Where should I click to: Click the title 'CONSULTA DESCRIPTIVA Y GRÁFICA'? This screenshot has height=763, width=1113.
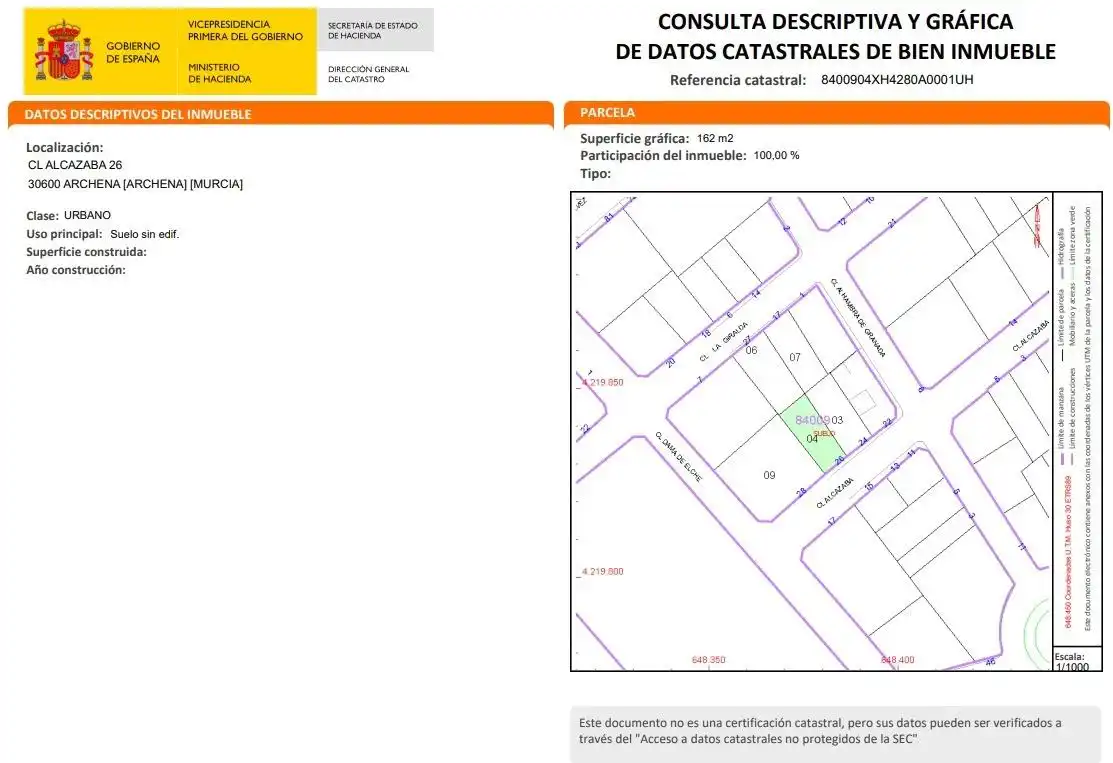click(x=835, y=22)
